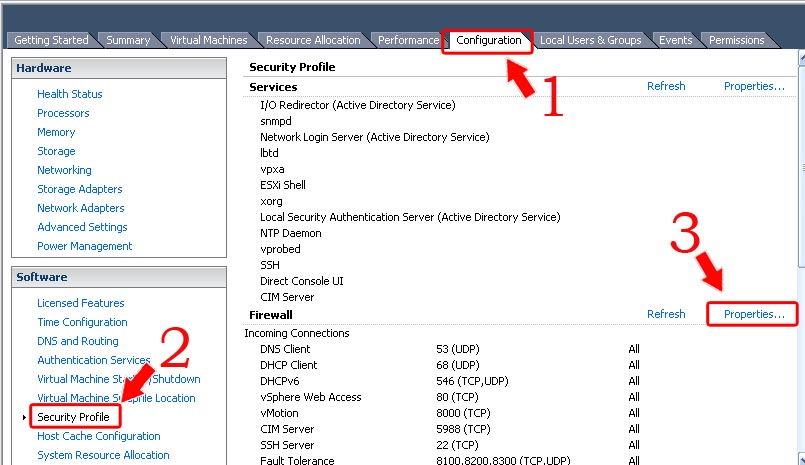Open the Permissions tab
The image size is (805, 465).
[x=737, y=40]
